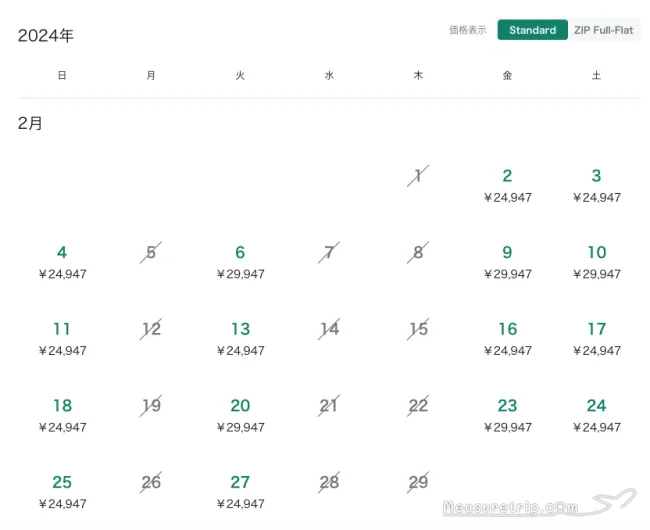Screen dimensions: 650x530
Task: Select February 2 at ¥24,947
Action: (x=507, y=185)
